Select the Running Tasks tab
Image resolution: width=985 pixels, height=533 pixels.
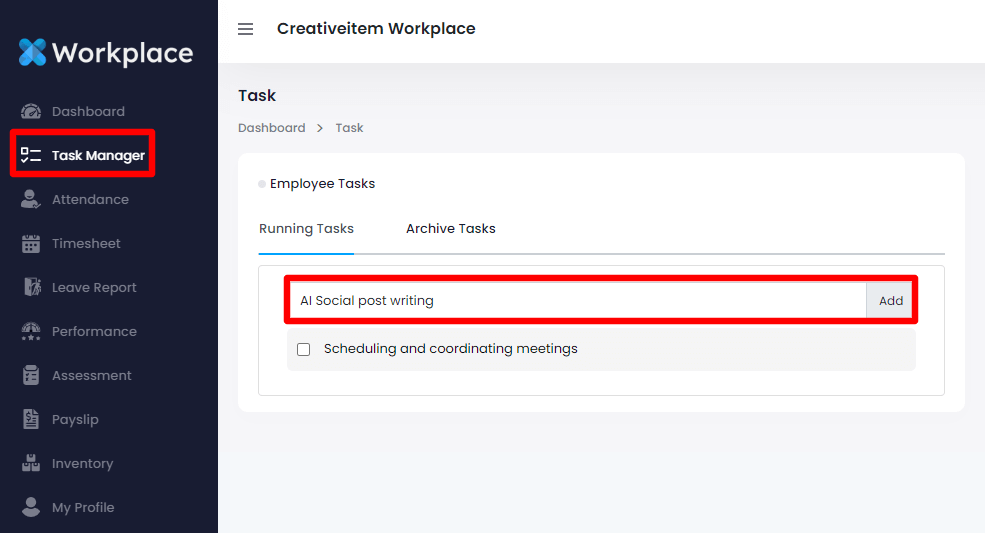tap(306, 228)
